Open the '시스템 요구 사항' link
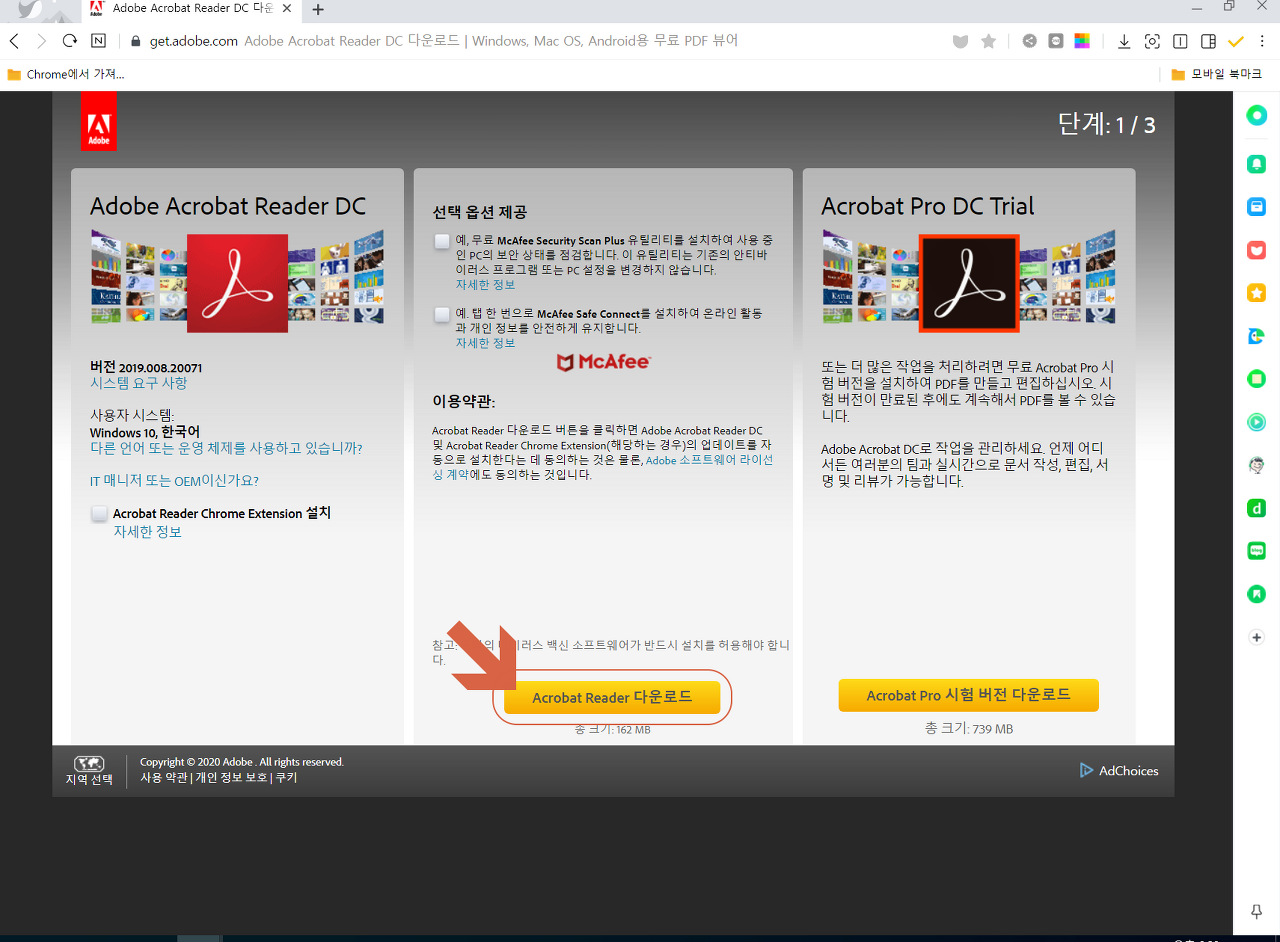This screenshot has height=942, width=1280. coord(138,383)
